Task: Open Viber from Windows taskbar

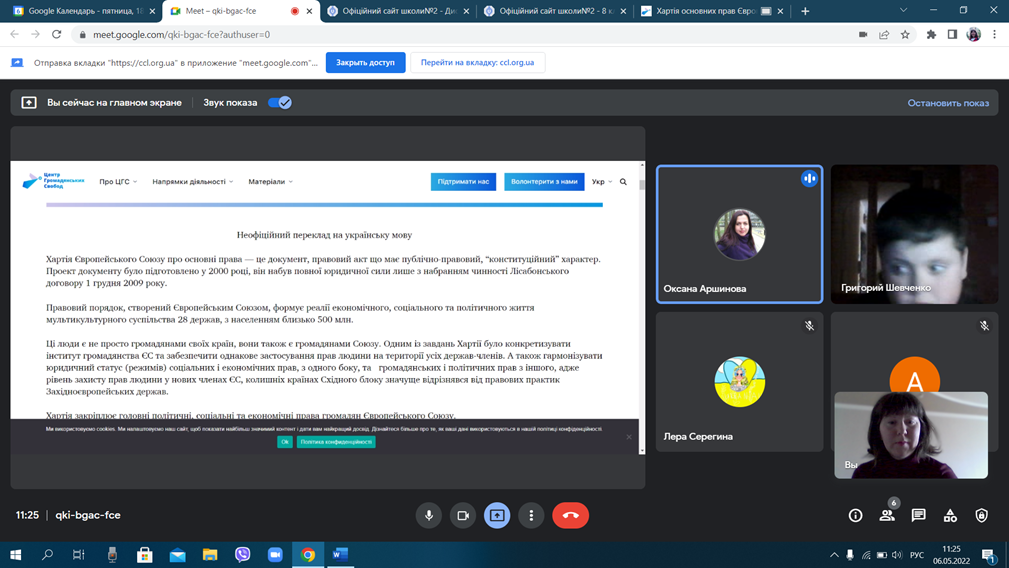Action: click(x=243, y=554)
